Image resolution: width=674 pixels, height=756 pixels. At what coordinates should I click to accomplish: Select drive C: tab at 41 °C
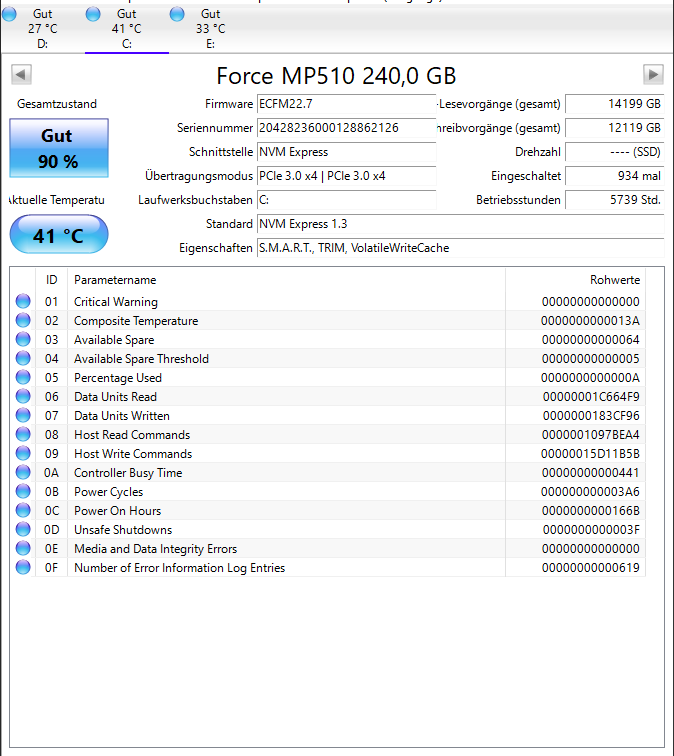pos(127,28)
